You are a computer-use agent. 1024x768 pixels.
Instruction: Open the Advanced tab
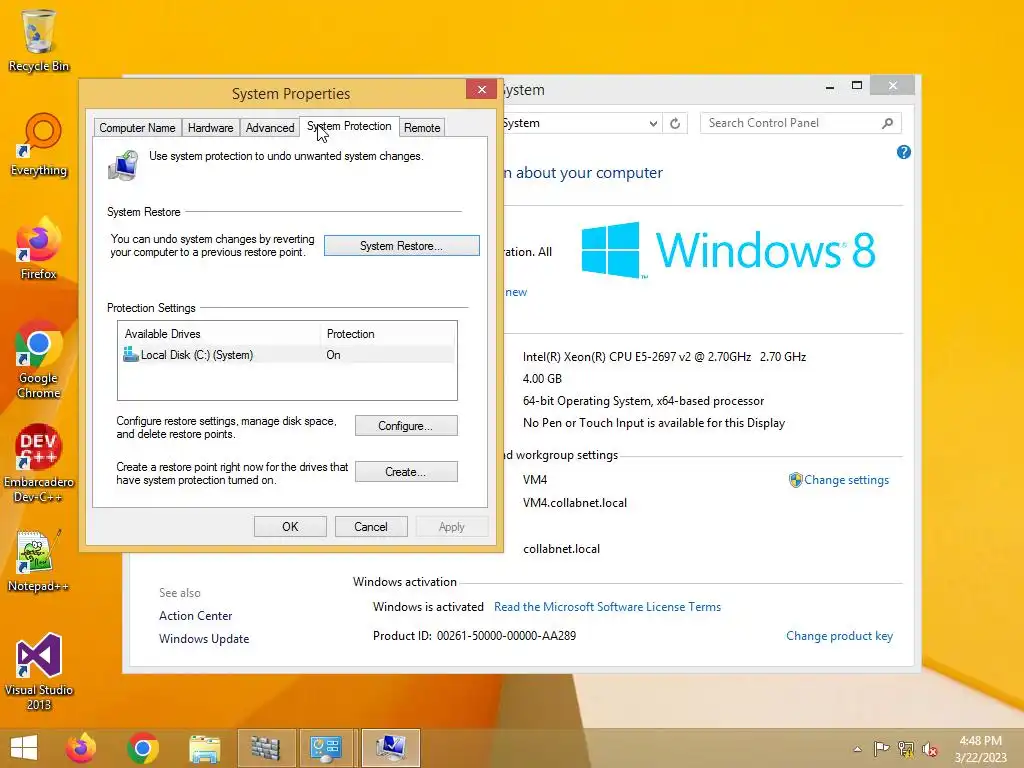click(270, 128)
